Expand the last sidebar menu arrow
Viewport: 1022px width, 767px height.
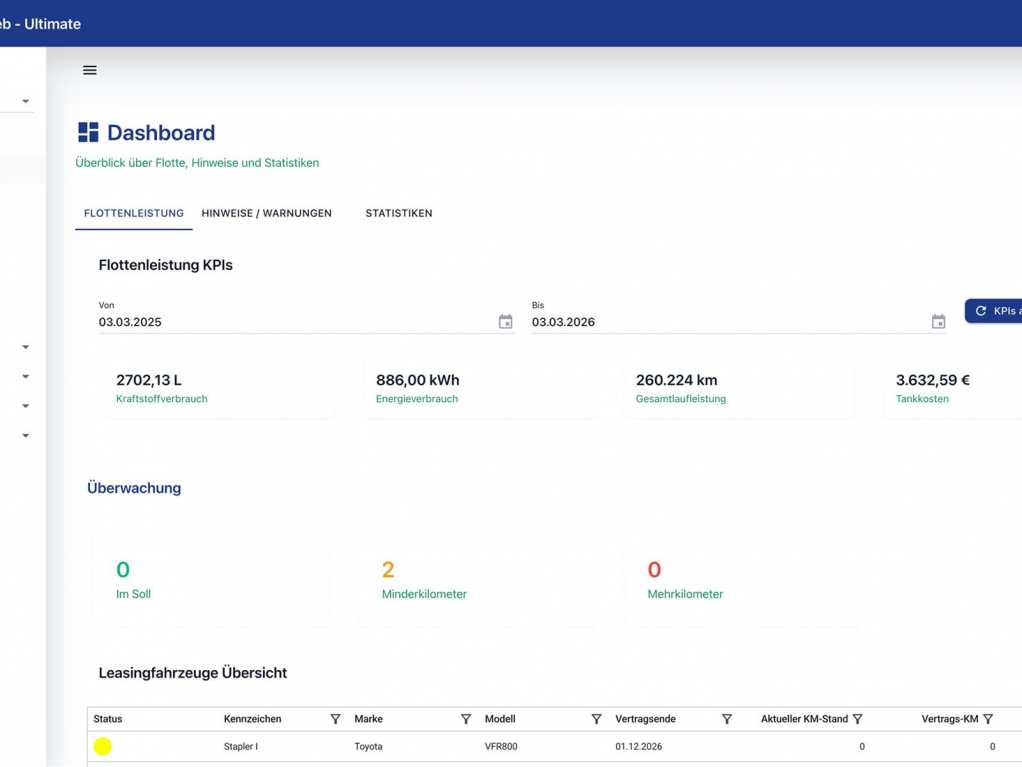coord(26,436)
